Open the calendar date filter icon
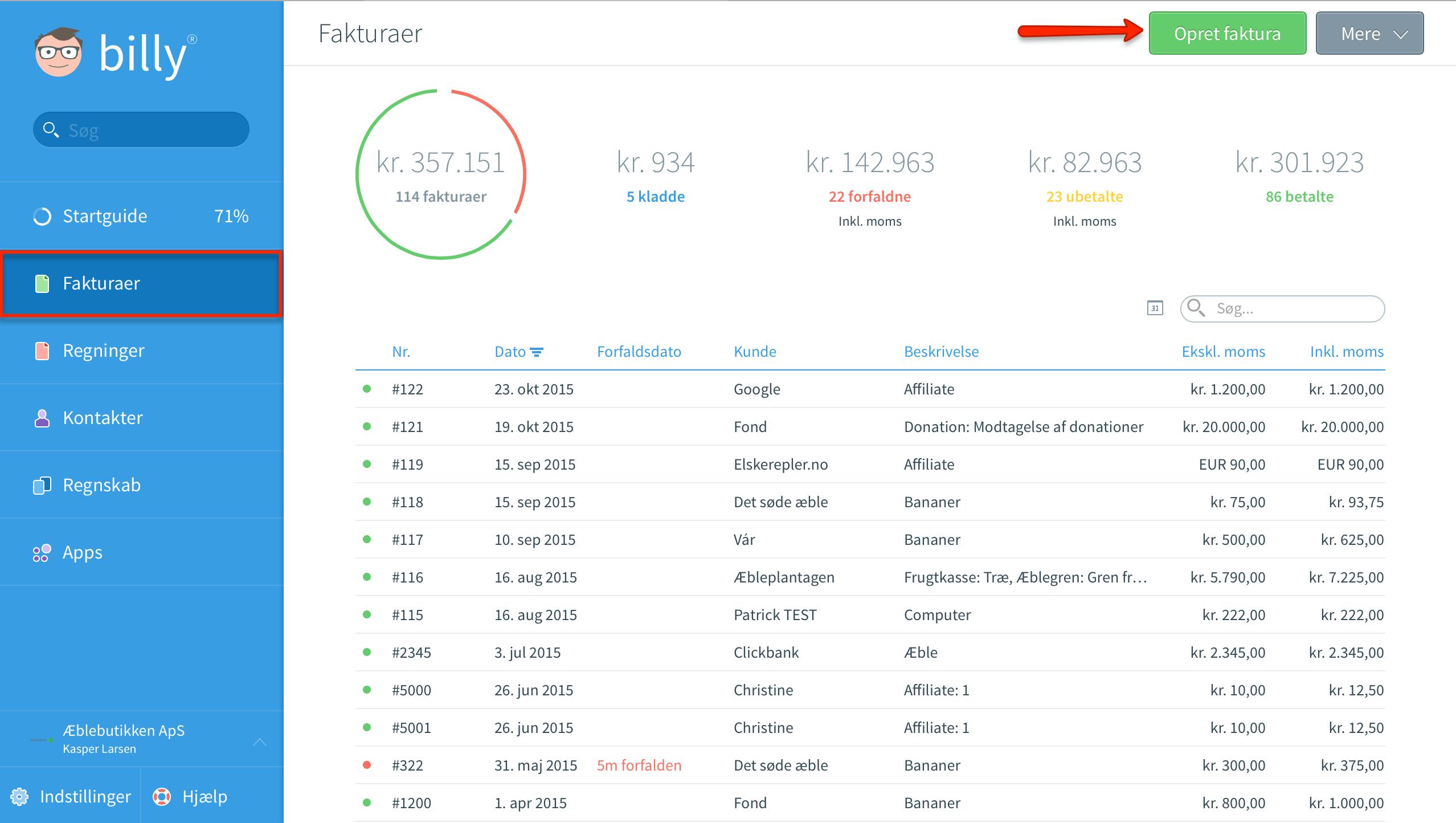 [x=1155, y=308]
